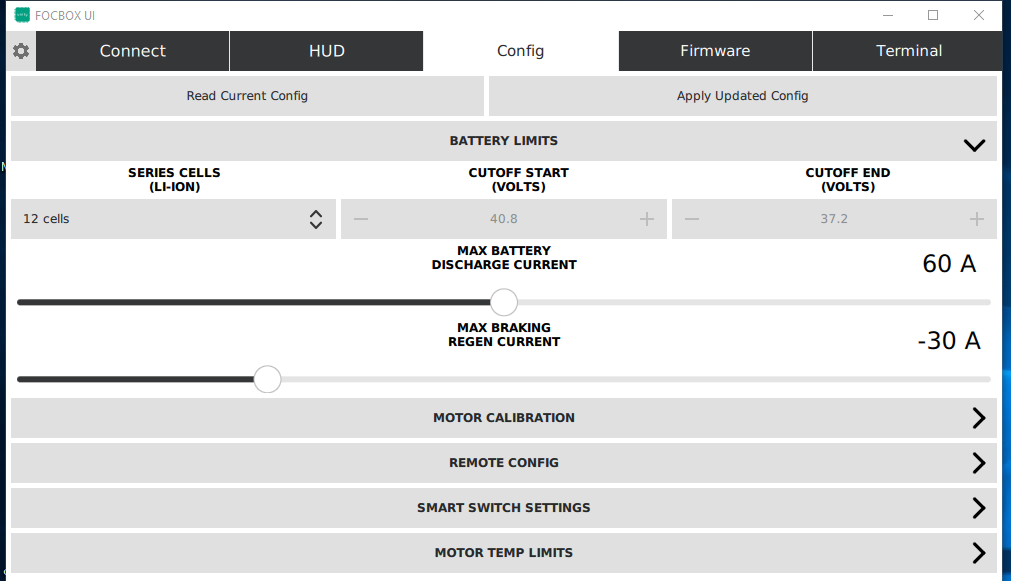Increase cutoff start volts with plus

pos(647,219)
